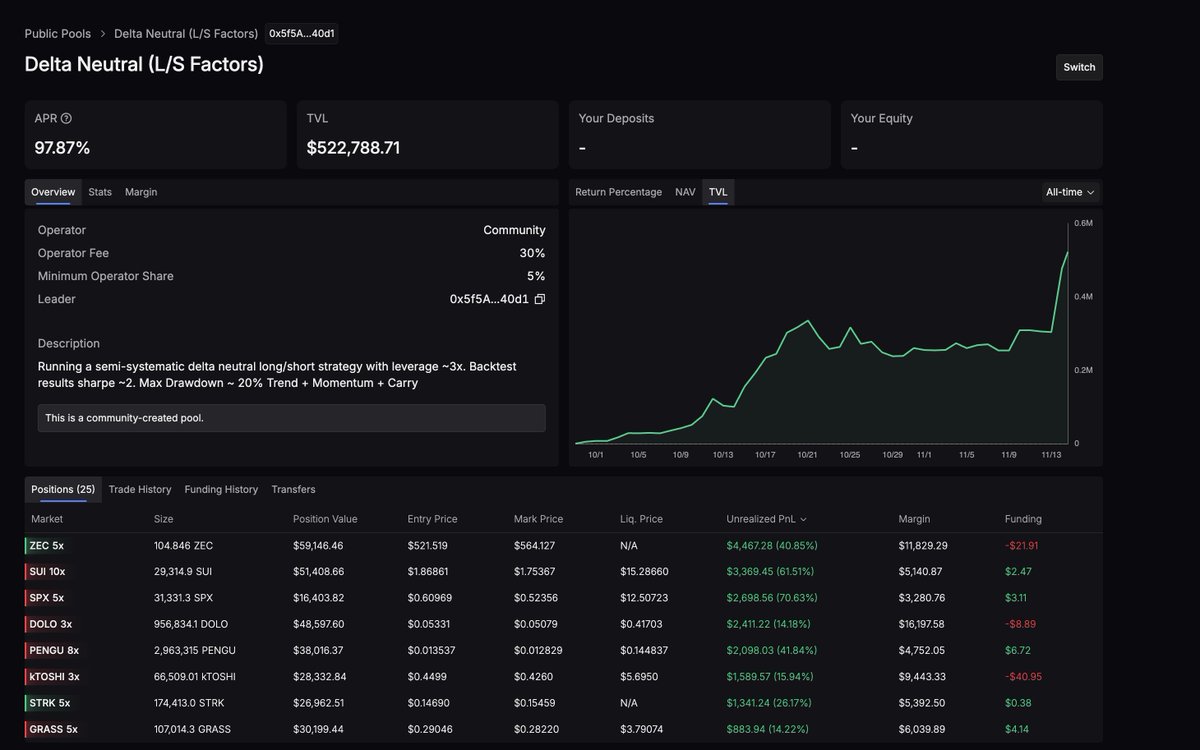Image resolution: width=1200 pixels, height=750 pixels.
Task: Toggle chart display to TVL
Action: (x=718, y=191)
